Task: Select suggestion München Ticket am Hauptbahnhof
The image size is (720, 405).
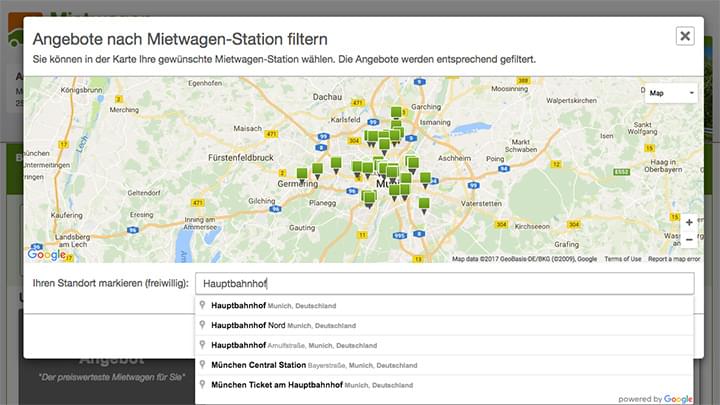Action: 444,385
